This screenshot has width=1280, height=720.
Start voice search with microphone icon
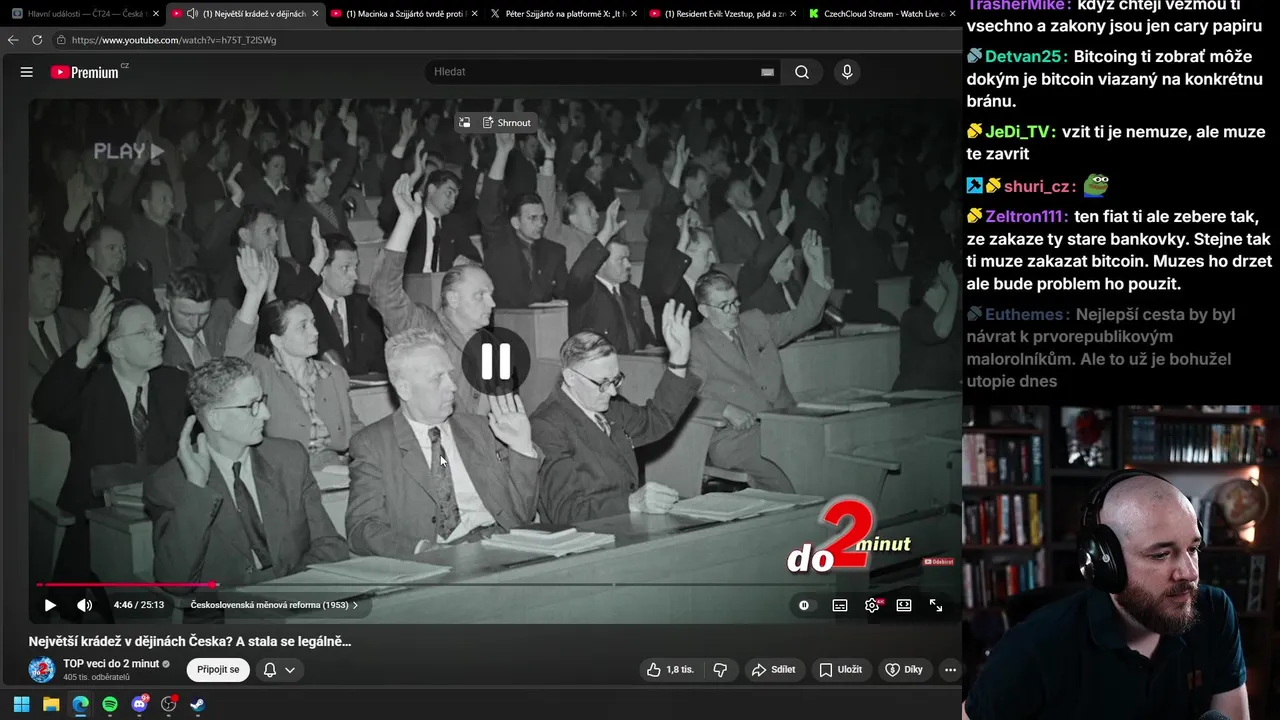[847, 72]
